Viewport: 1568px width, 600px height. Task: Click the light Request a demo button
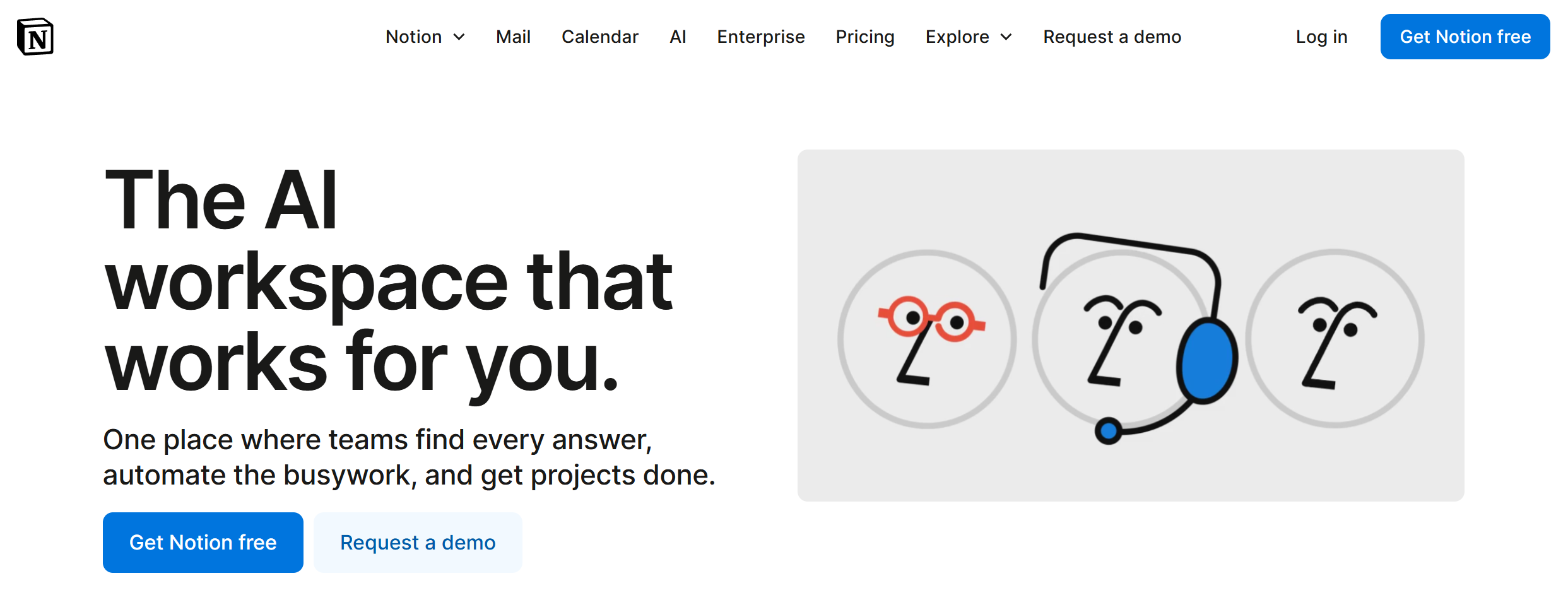click(418, 543)
